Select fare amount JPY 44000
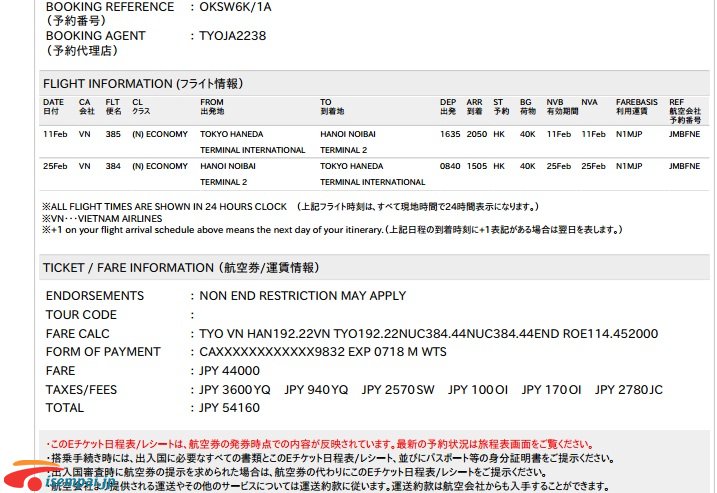This screenshot has height=493, width=717. [x=229, y=370]
